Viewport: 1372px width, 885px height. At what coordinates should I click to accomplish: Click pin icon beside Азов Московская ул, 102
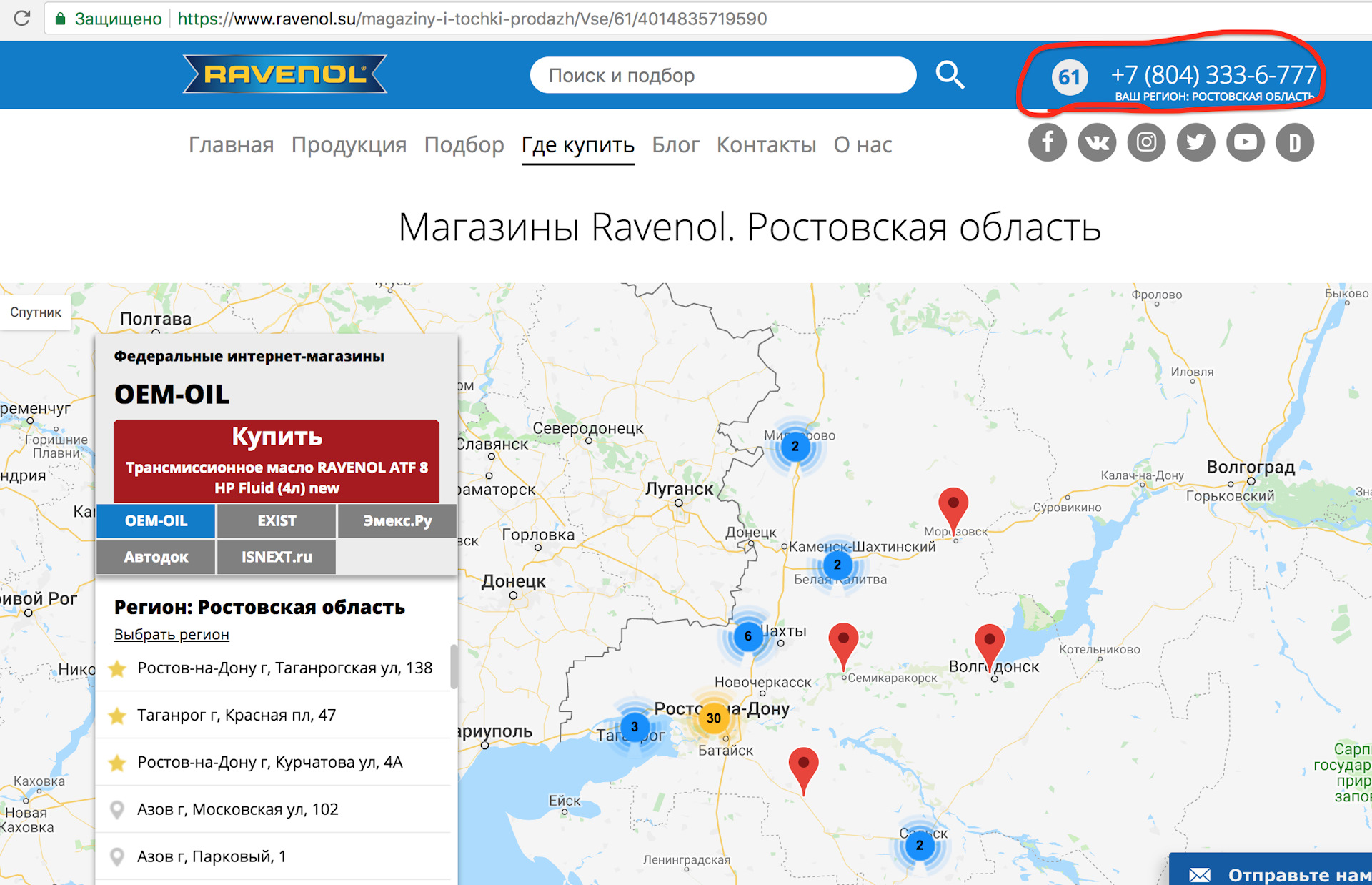tap(117, 810)
